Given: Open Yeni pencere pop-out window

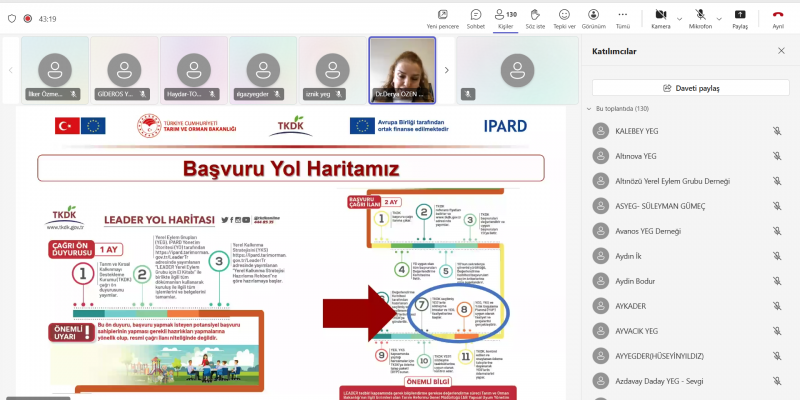Looking at the screenshot, I should tap(442, 19).
